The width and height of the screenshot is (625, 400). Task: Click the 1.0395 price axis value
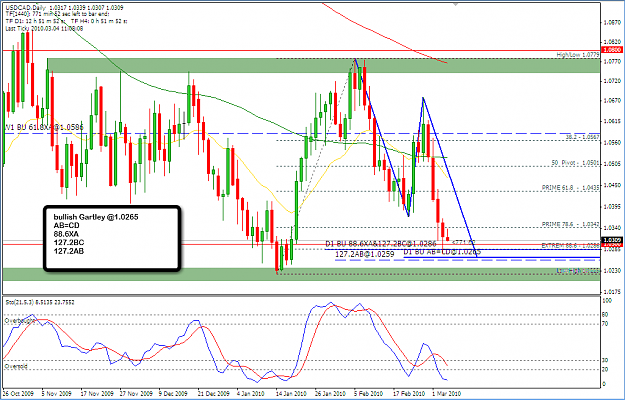point(611,206)
